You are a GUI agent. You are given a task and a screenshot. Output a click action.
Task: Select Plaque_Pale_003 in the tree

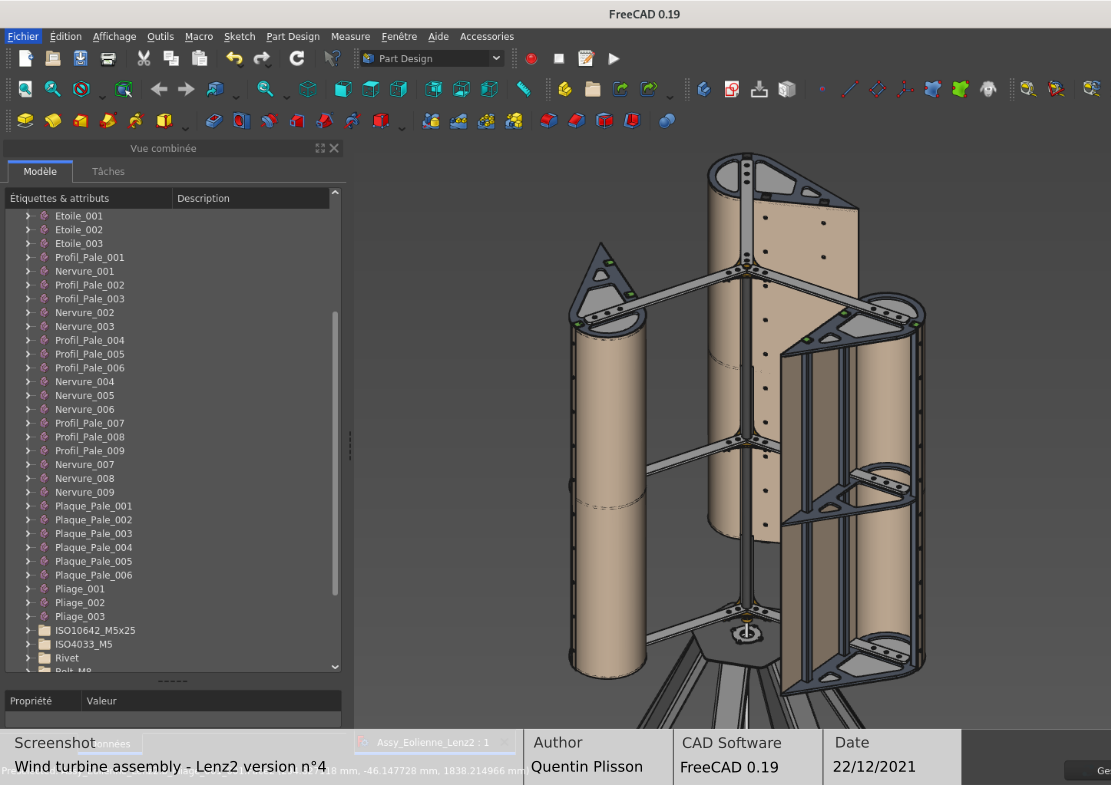coord(93,534)
